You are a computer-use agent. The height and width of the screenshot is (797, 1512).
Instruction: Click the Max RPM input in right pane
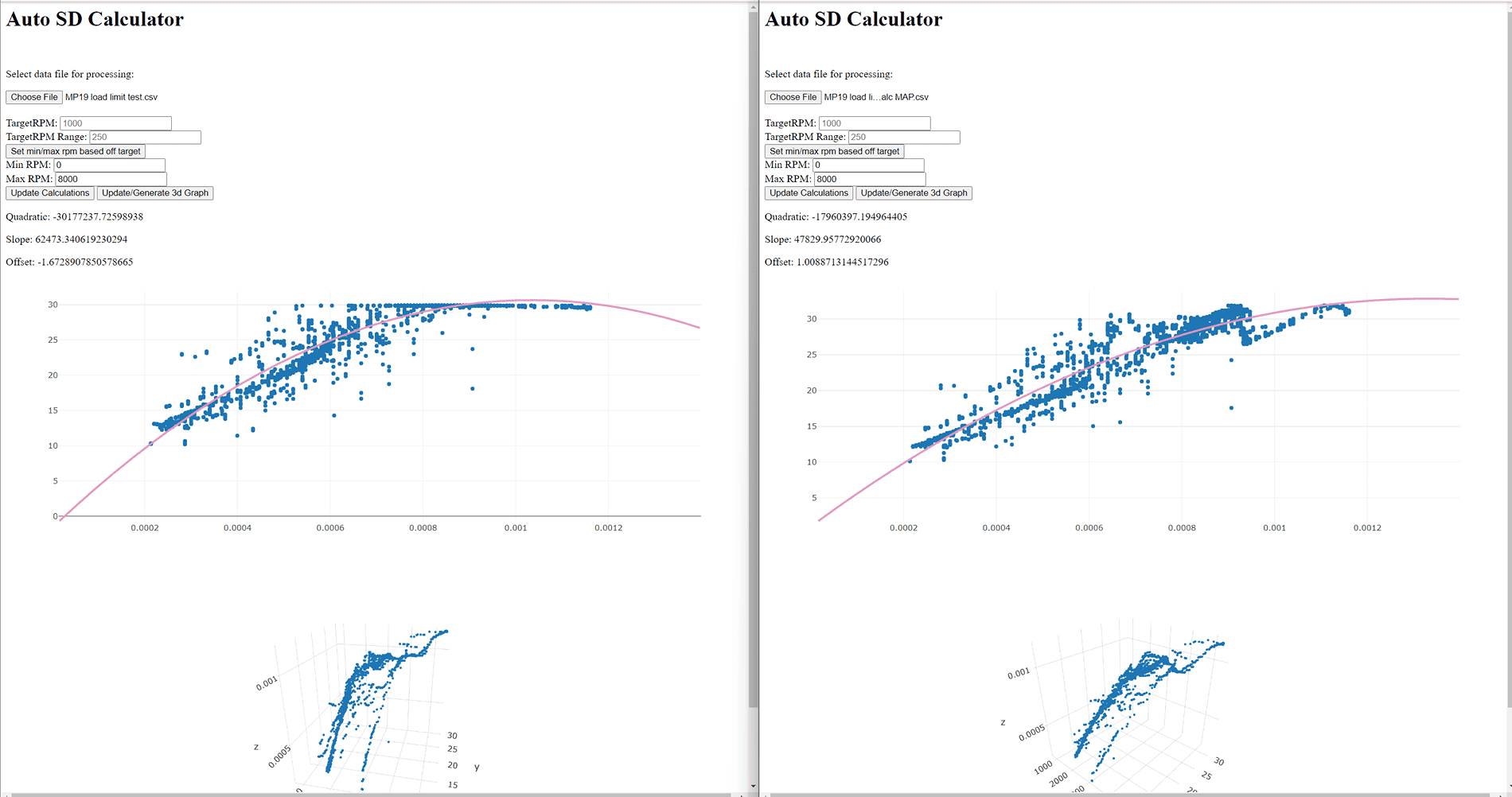click(870, 179)
